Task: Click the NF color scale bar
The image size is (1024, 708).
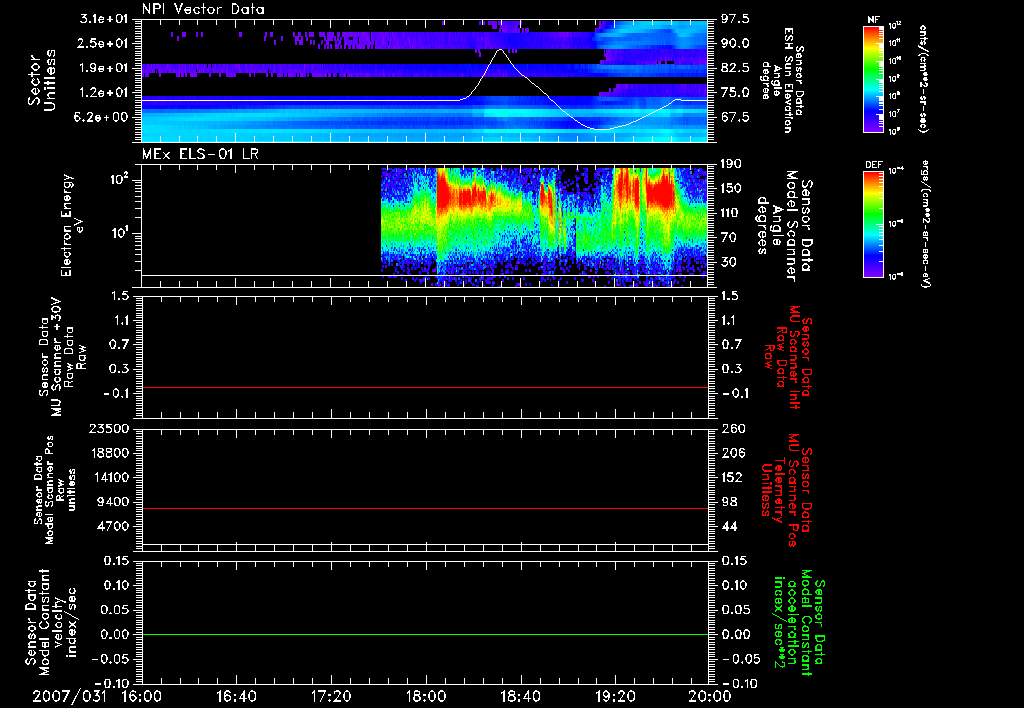Action: pos(873,79)
